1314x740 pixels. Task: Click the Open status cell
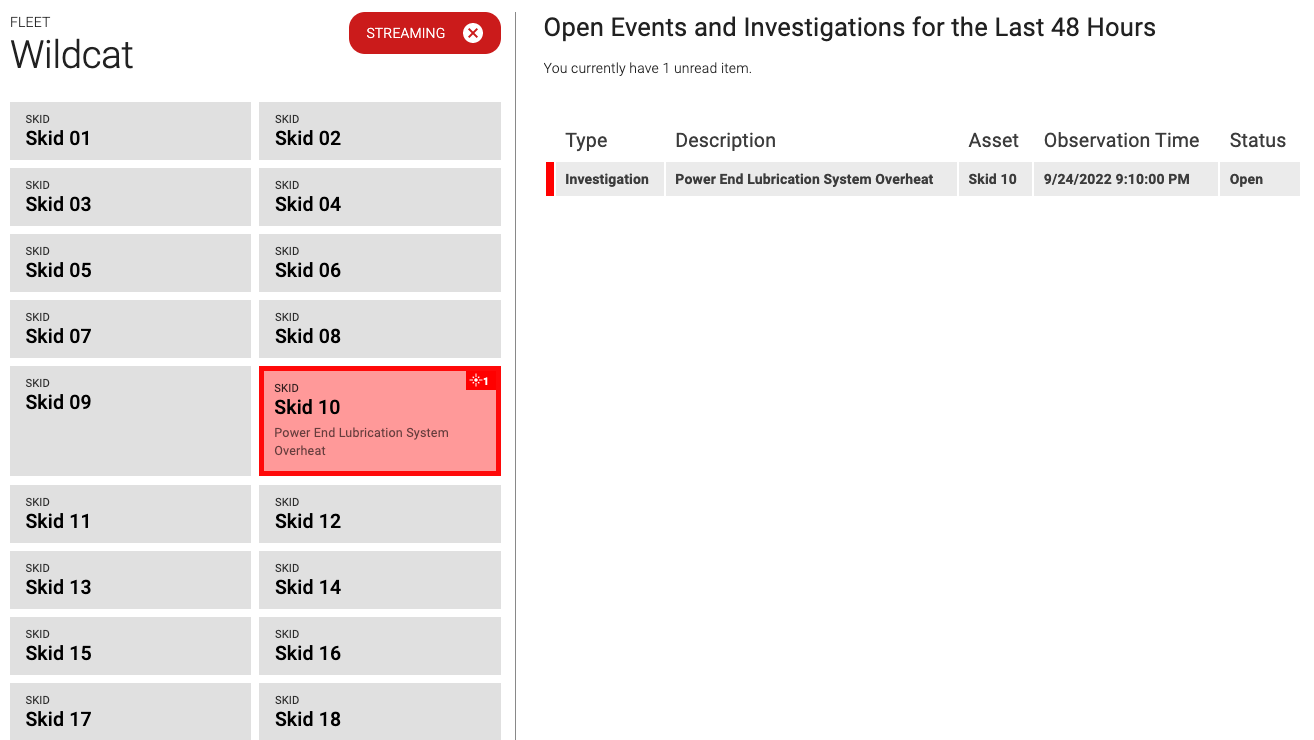[1246, 180]
